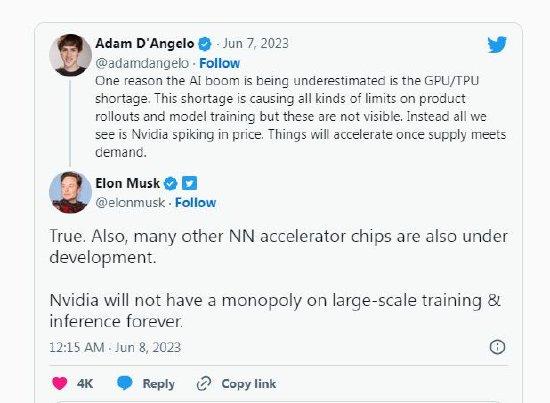Open the Adam D'Angelo display name
550x403 pixels.
tap(145, 43)
